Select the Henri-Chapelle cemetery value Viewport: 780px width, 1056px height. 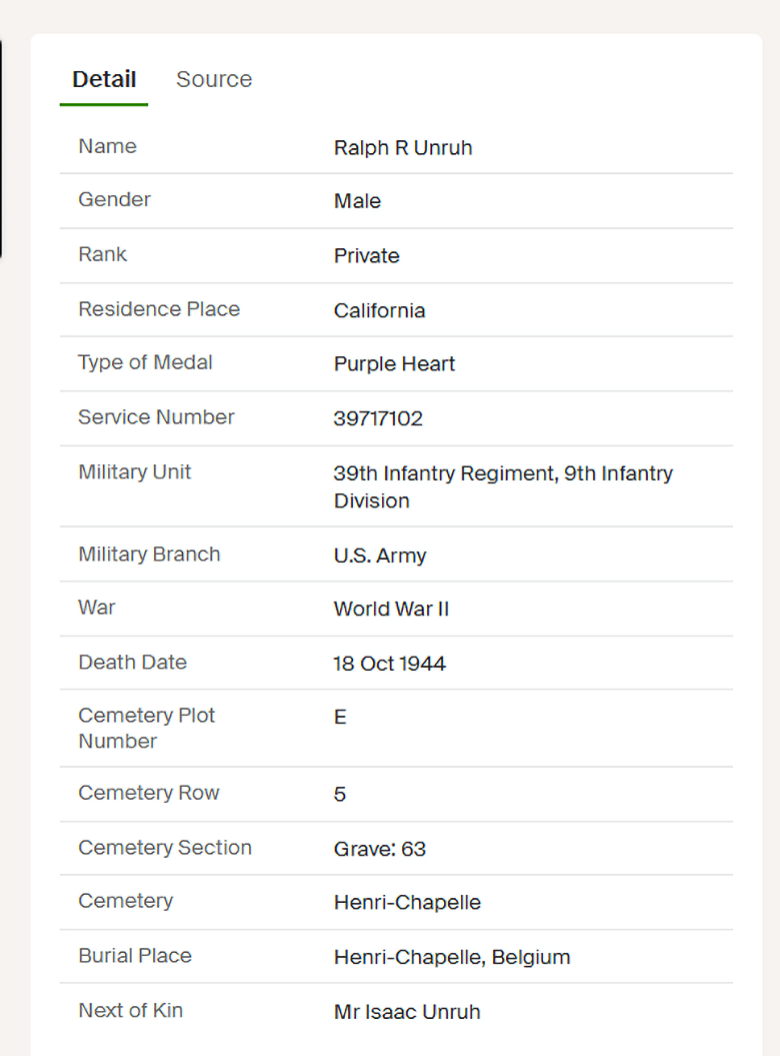(x=407, y=902)
